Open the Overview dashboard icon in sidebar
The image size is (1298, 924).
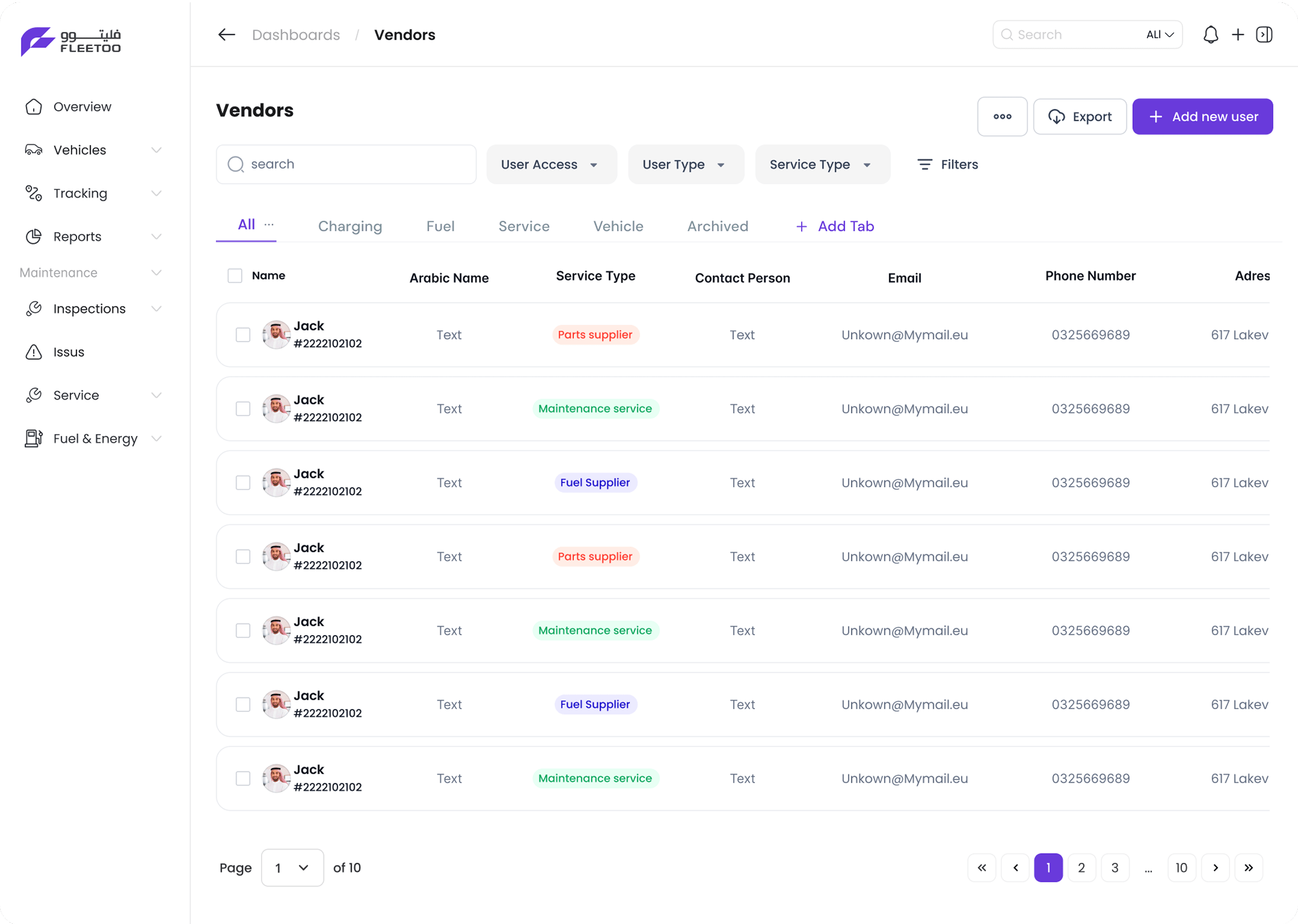click(x=34, y=107)
